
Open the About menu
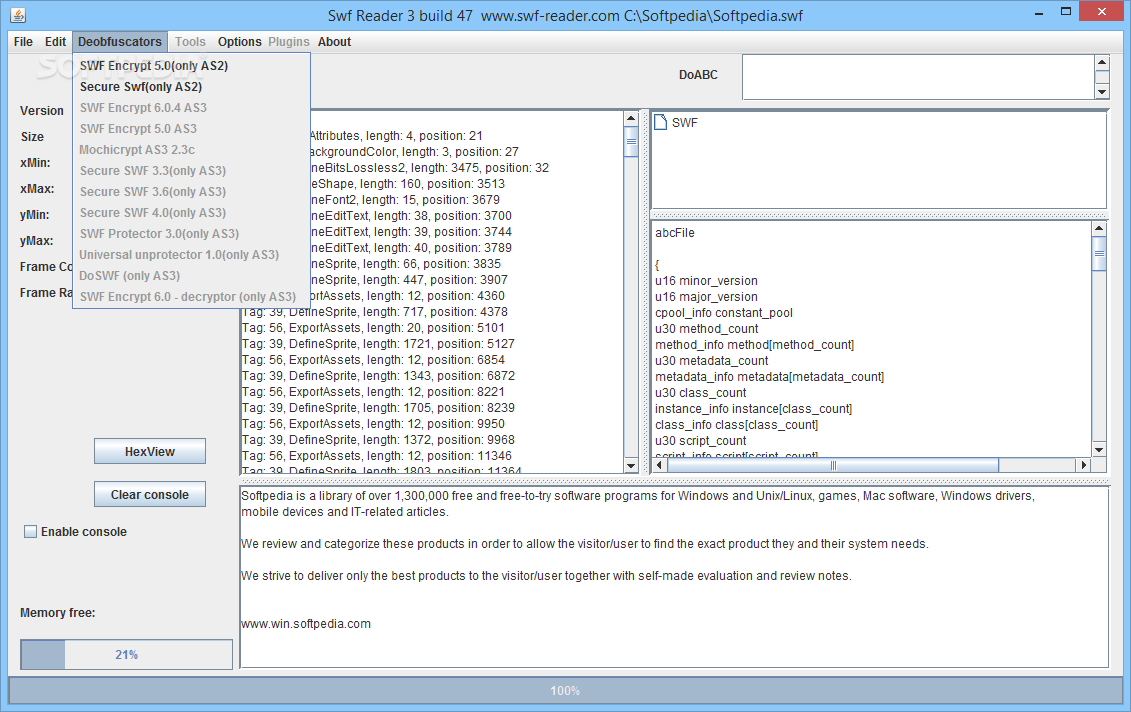(x=335, y=42)
